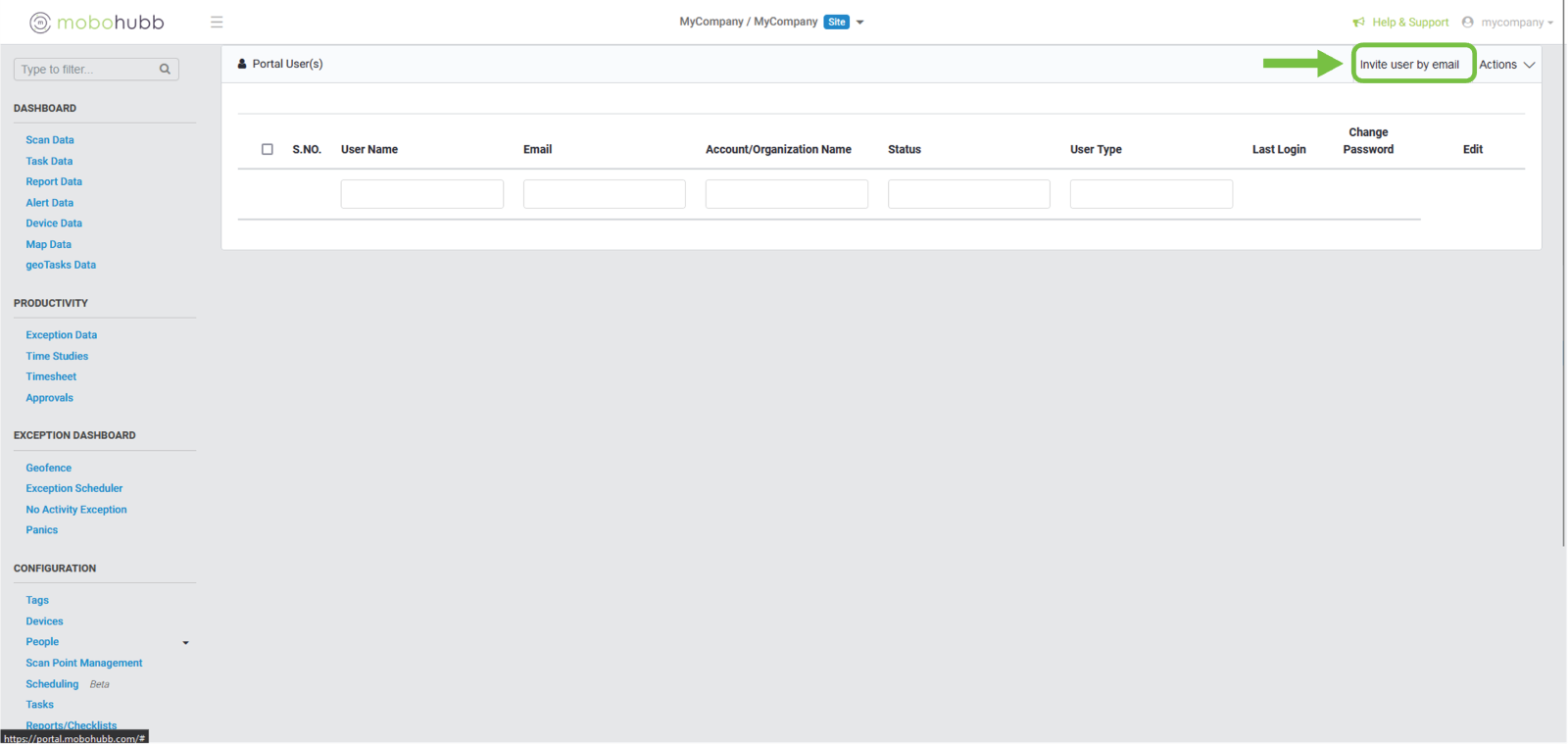Open the mycompany account dropdown

pyautogui.click(x=1516, y=23)
